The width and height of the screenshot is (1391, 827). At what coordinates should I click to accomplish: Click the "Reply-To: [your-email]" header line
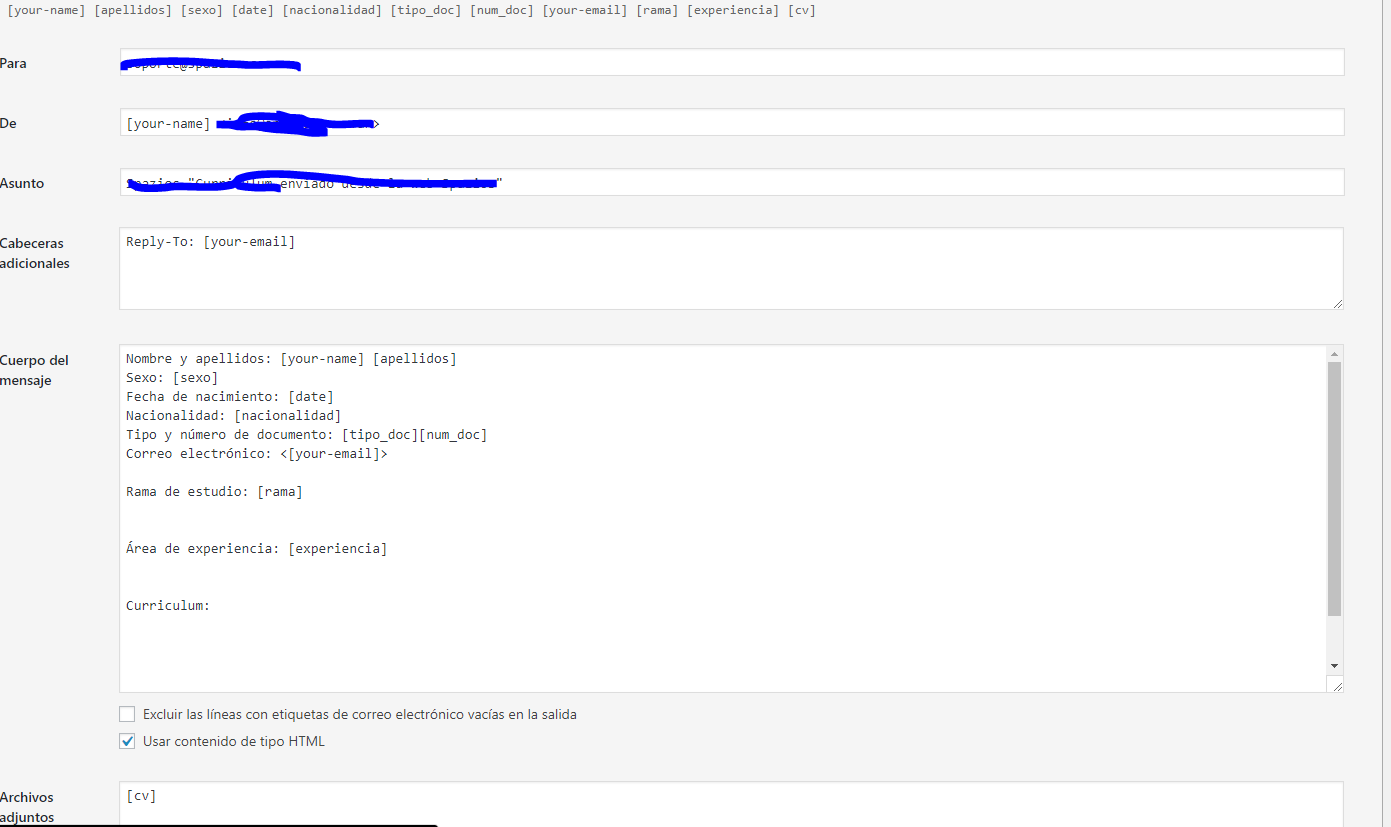tap(211, 242)
